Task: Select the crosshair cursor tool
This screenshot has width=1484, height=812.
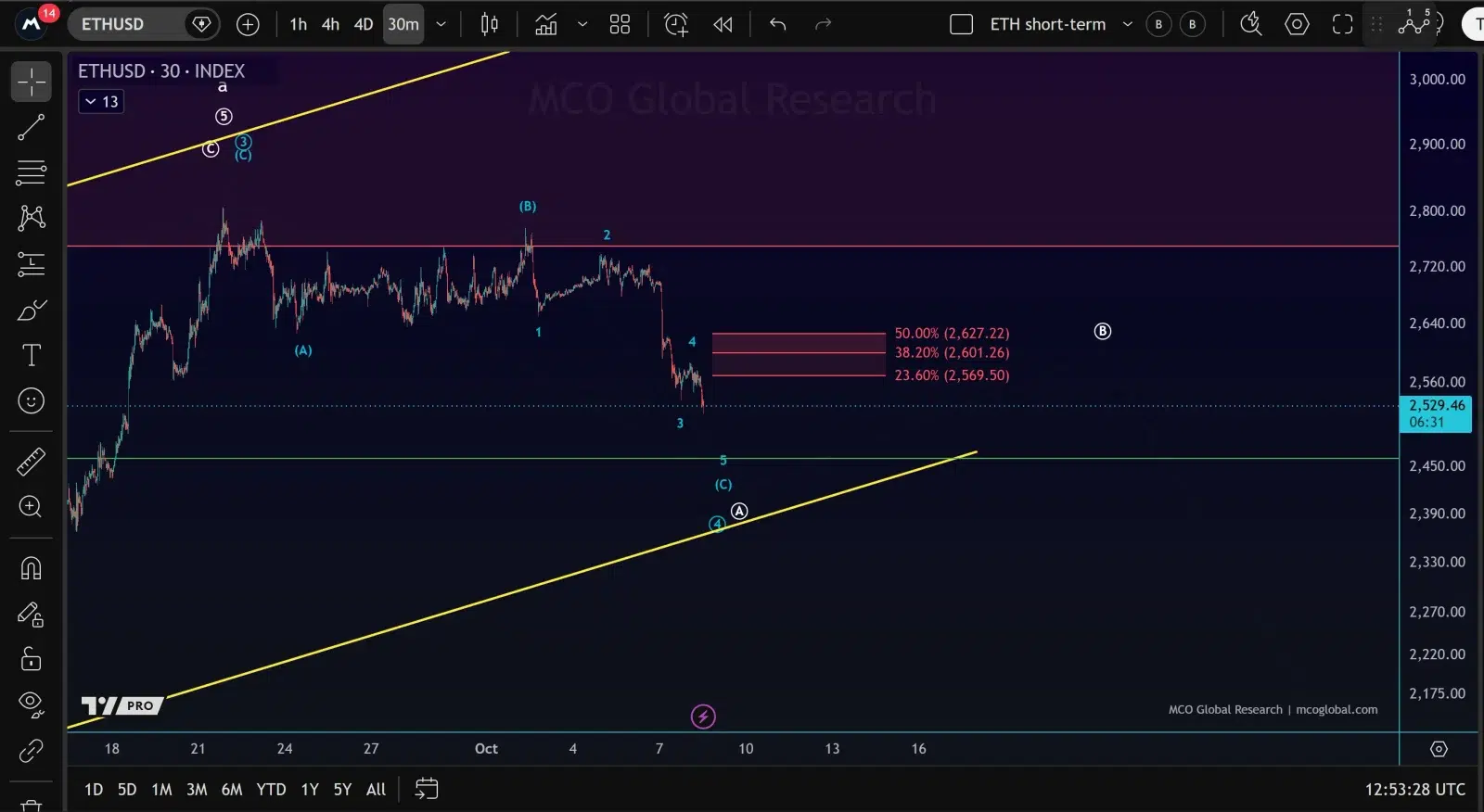Action: [x=31, y=82]
